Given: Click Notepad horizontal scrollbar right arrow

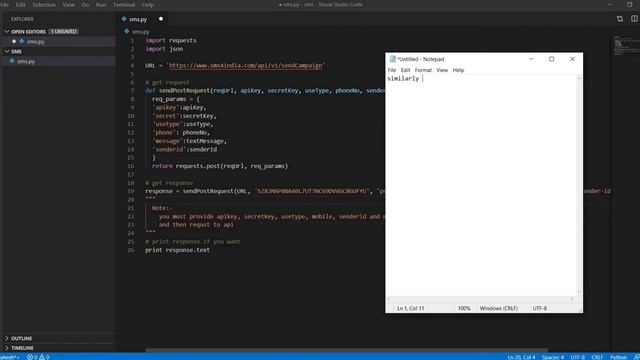Looking at the screenshot, I should pos(572,299).
